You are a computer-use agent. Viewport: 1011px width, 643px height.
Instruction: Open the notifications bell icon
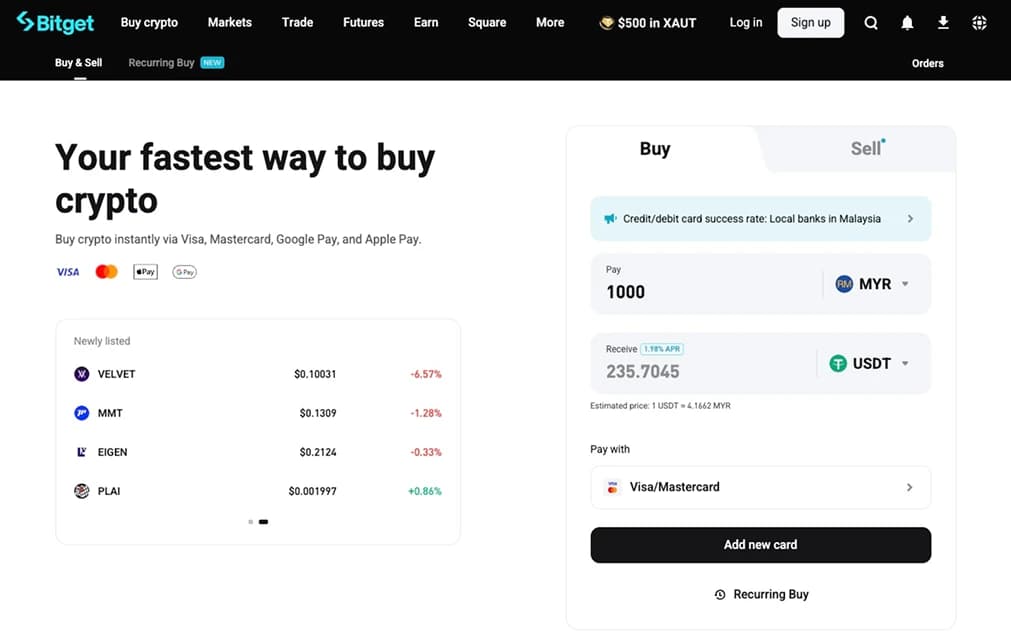click(907, 23)
